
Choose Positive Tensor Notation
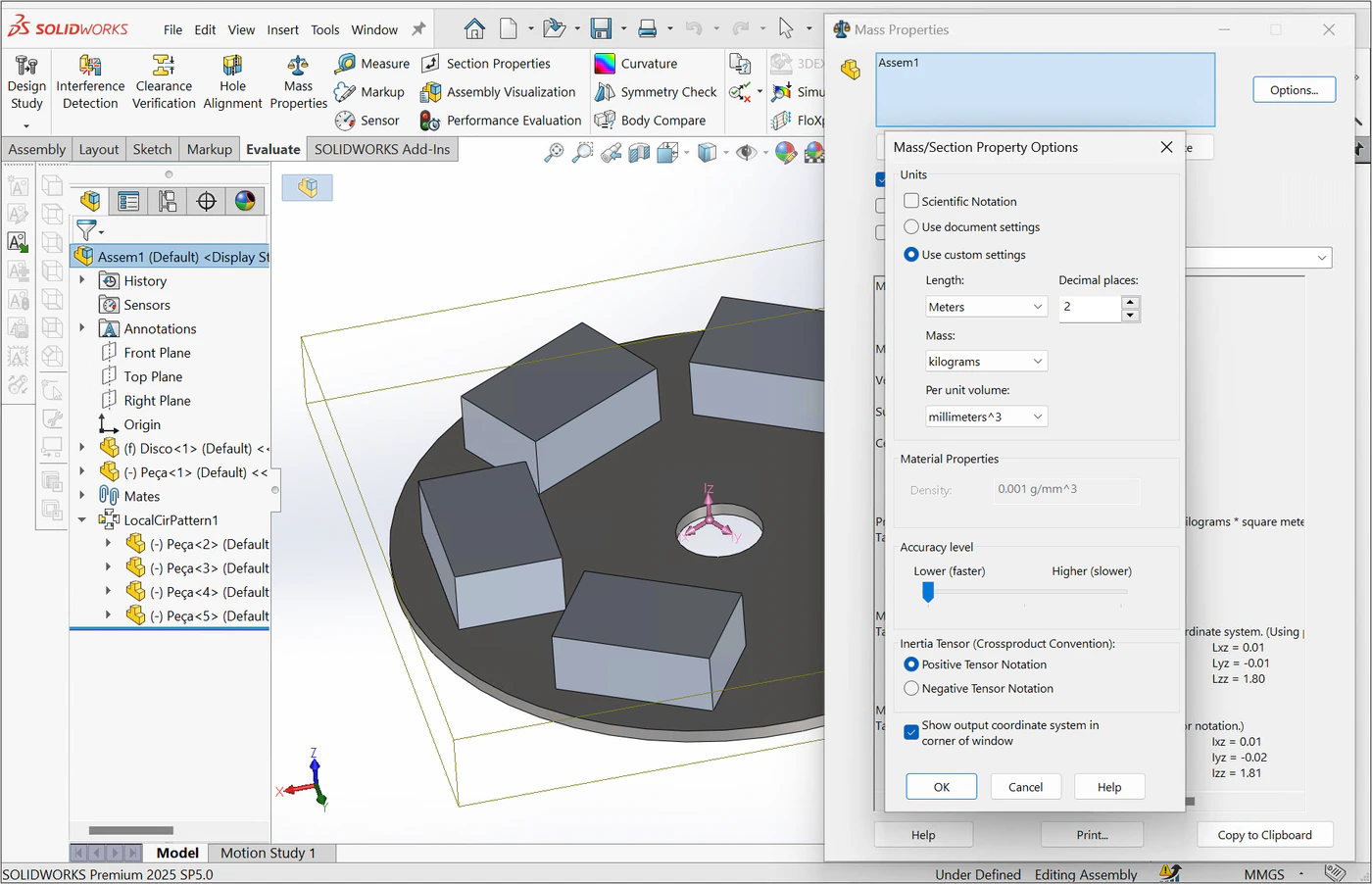coord(911,663)
